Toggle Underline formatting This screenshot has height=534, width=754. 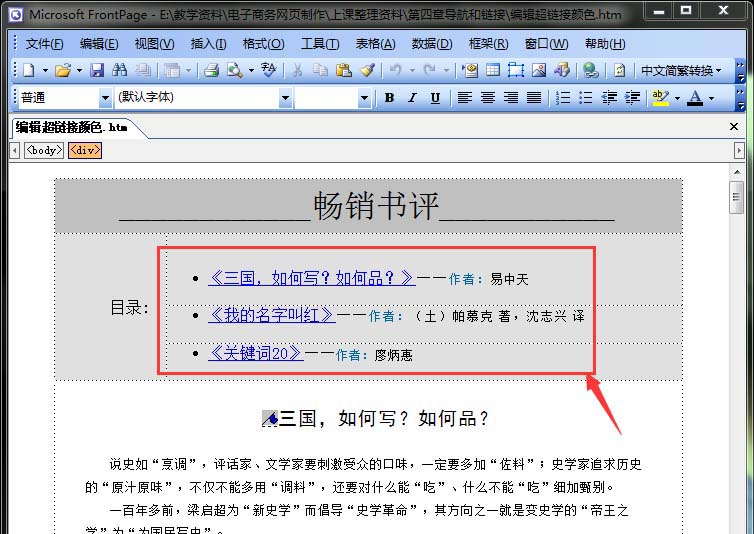[435, 98]
